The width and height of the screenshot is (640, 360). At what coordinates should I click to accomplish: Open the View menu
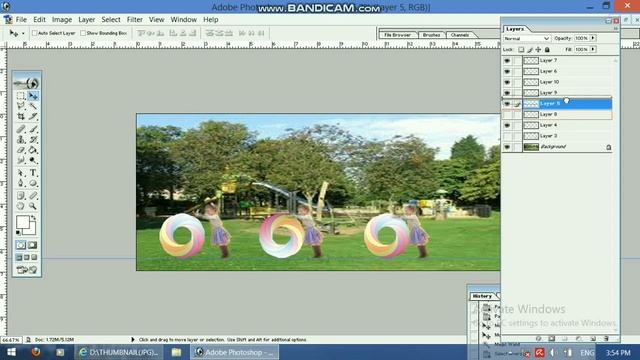point(156,20)
